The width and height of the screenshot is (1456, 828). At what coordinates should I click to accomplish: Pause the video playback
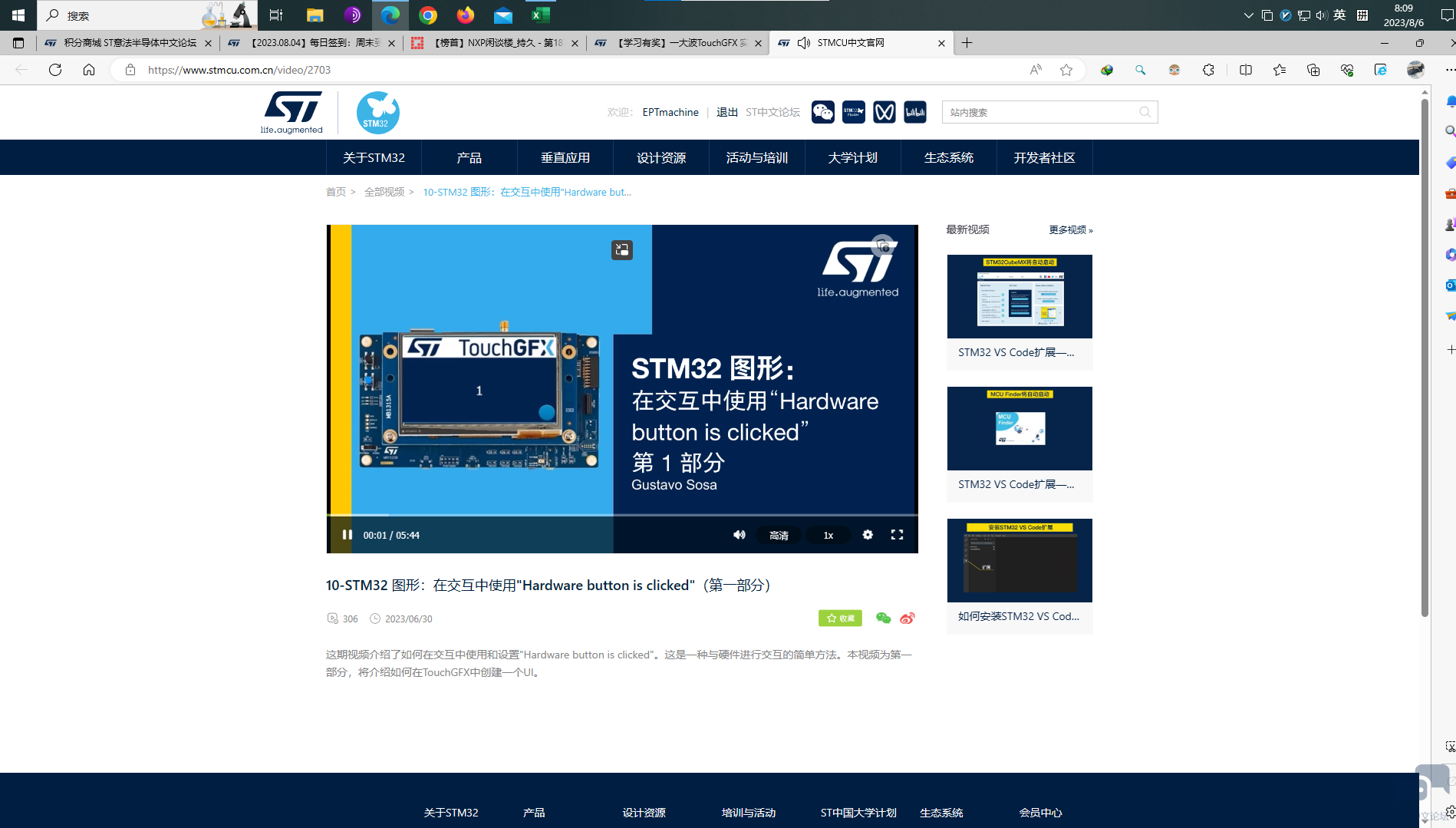pyautogui.click(x=347, y=535)
